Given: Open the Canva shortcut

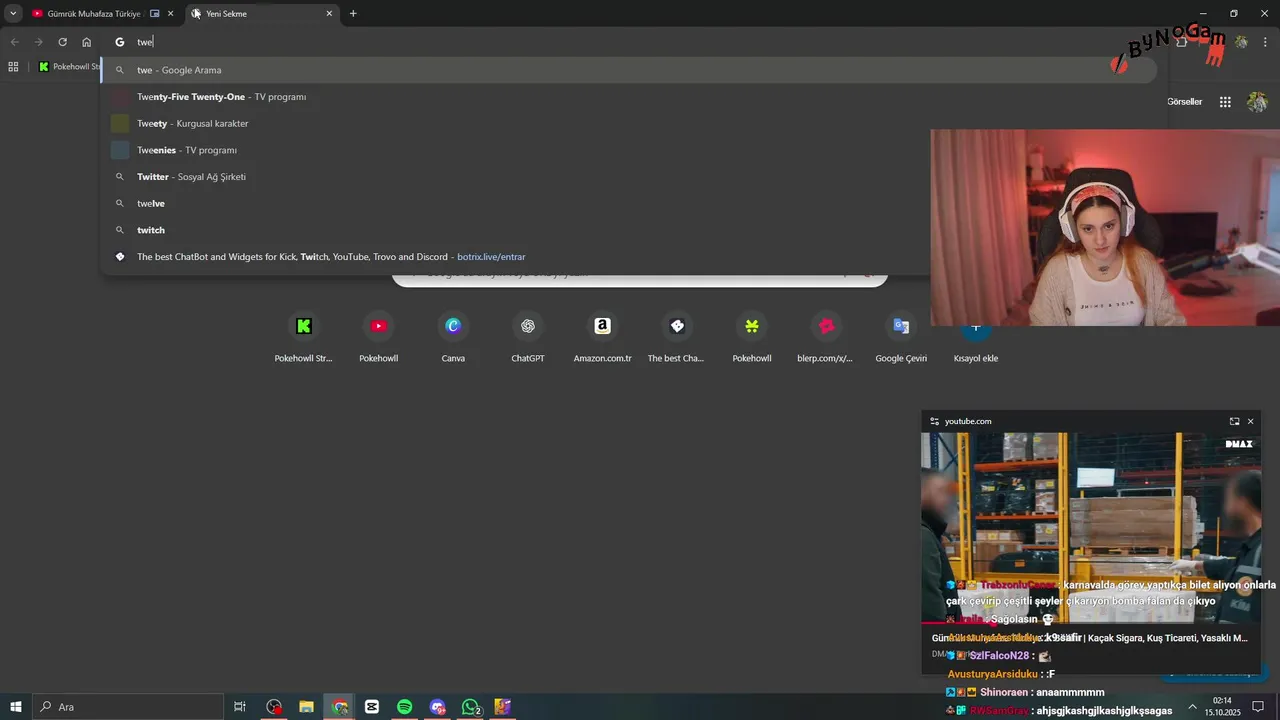Looking at the screenshot, I should coord(453,338).
